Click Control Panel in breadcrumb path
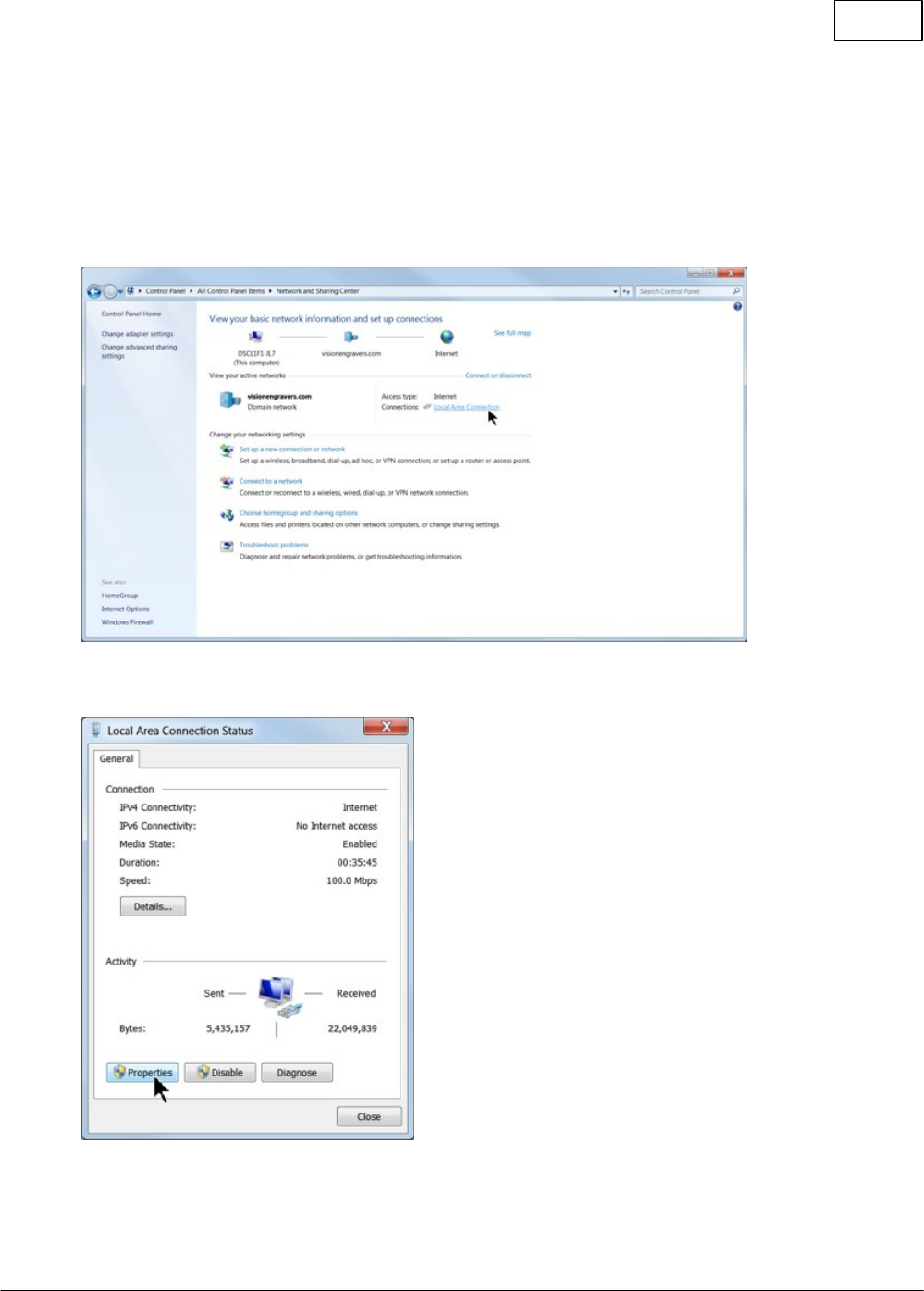924x1291 pixels. 166,291
